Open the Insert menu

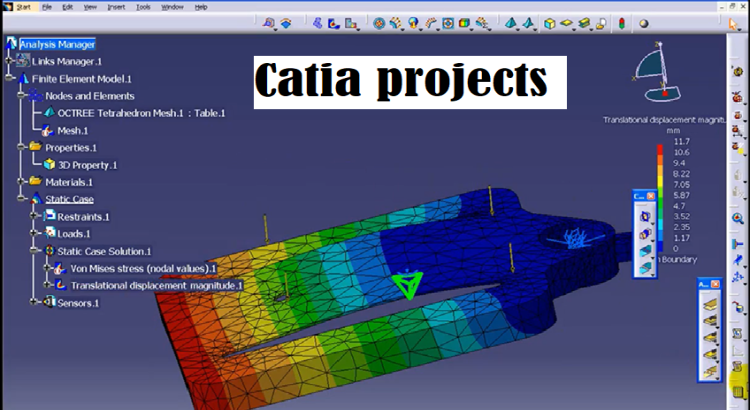(116, 7)
